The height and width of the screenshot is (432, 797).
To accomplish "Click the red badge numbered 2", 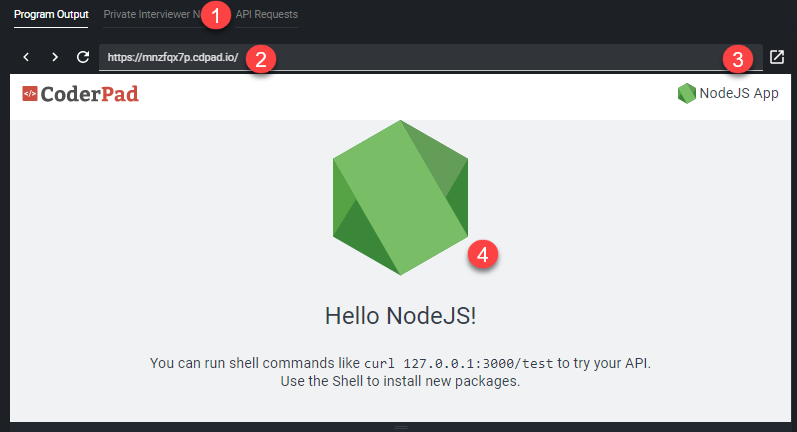I will click(x=260, y=58).
